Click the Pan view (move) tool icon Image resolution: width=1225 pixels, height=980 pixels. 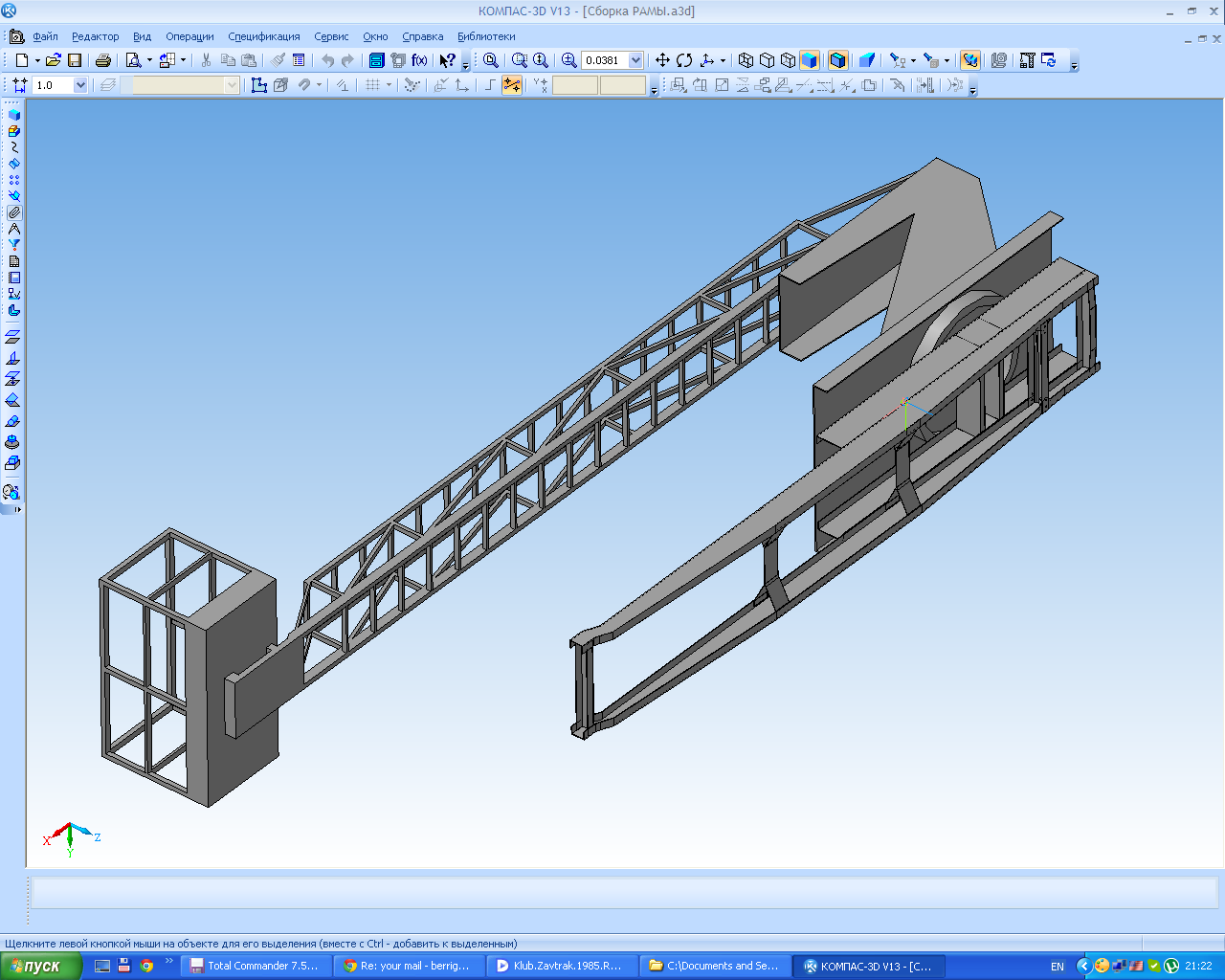pos(662,60)
